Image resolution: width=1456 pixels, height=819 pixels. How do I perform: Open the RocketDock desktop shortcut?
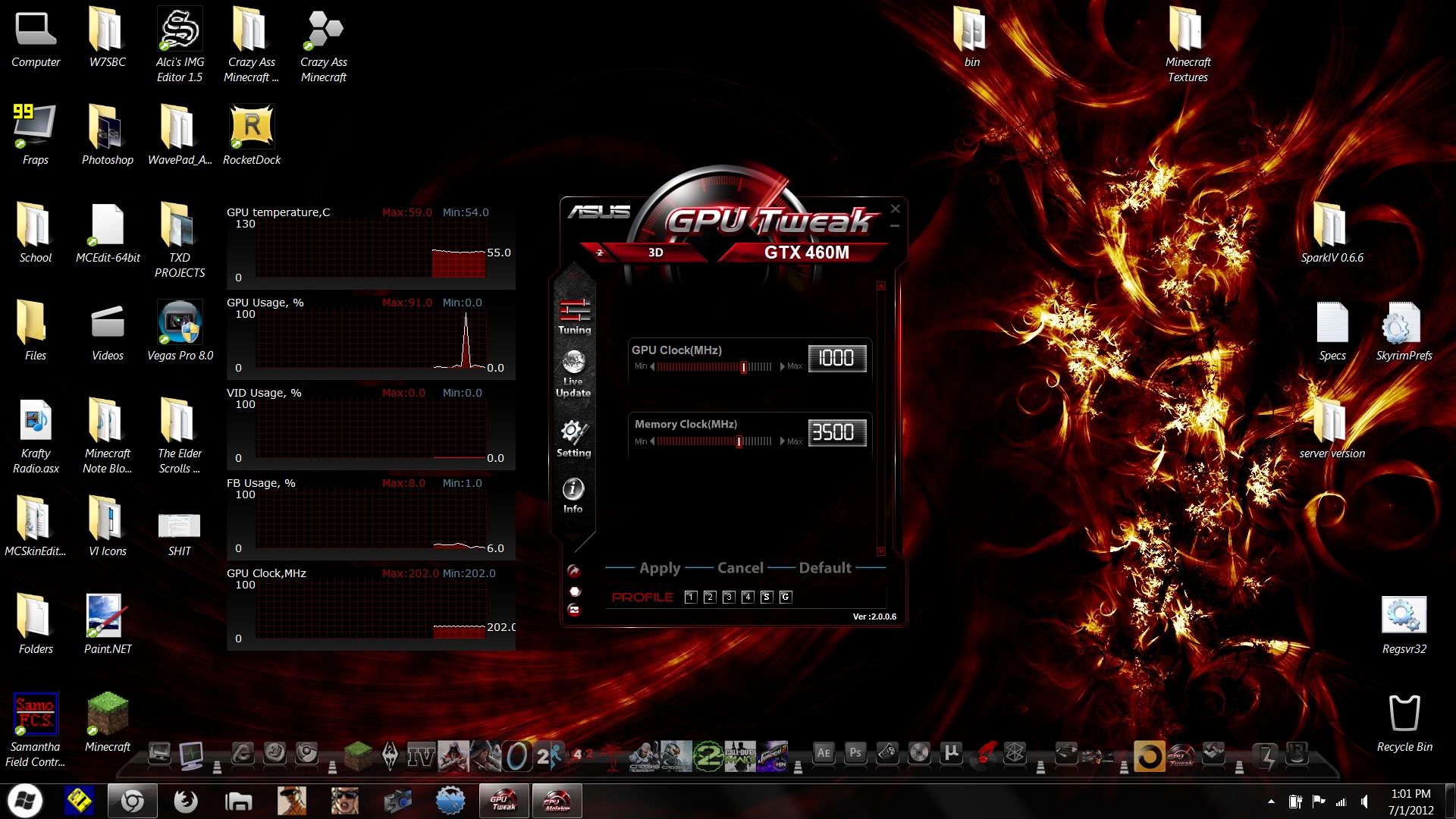tap(252, 134)
